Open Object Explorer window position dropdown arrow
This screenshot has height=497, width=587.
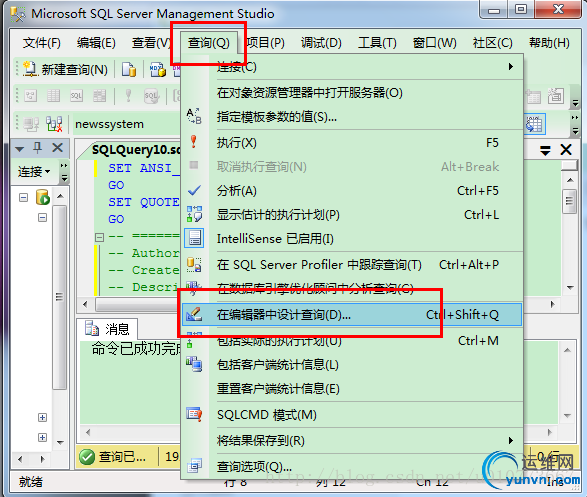point(19,149)
